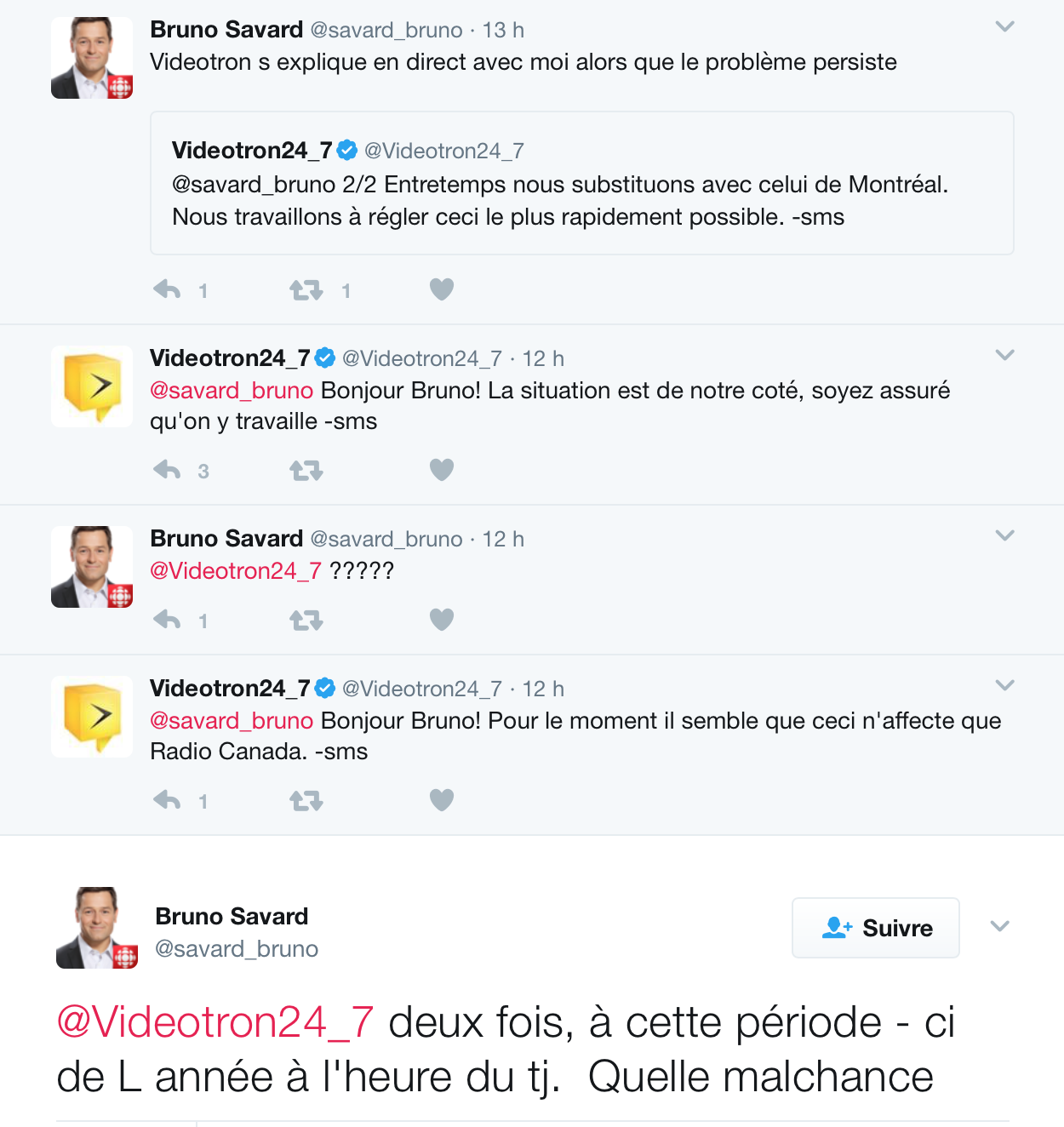Image resolution: width=1064 pixels, height=1127 pixels.
Task: Expand options on first Videotron 12 h tweet
Action: [1005, 355]
